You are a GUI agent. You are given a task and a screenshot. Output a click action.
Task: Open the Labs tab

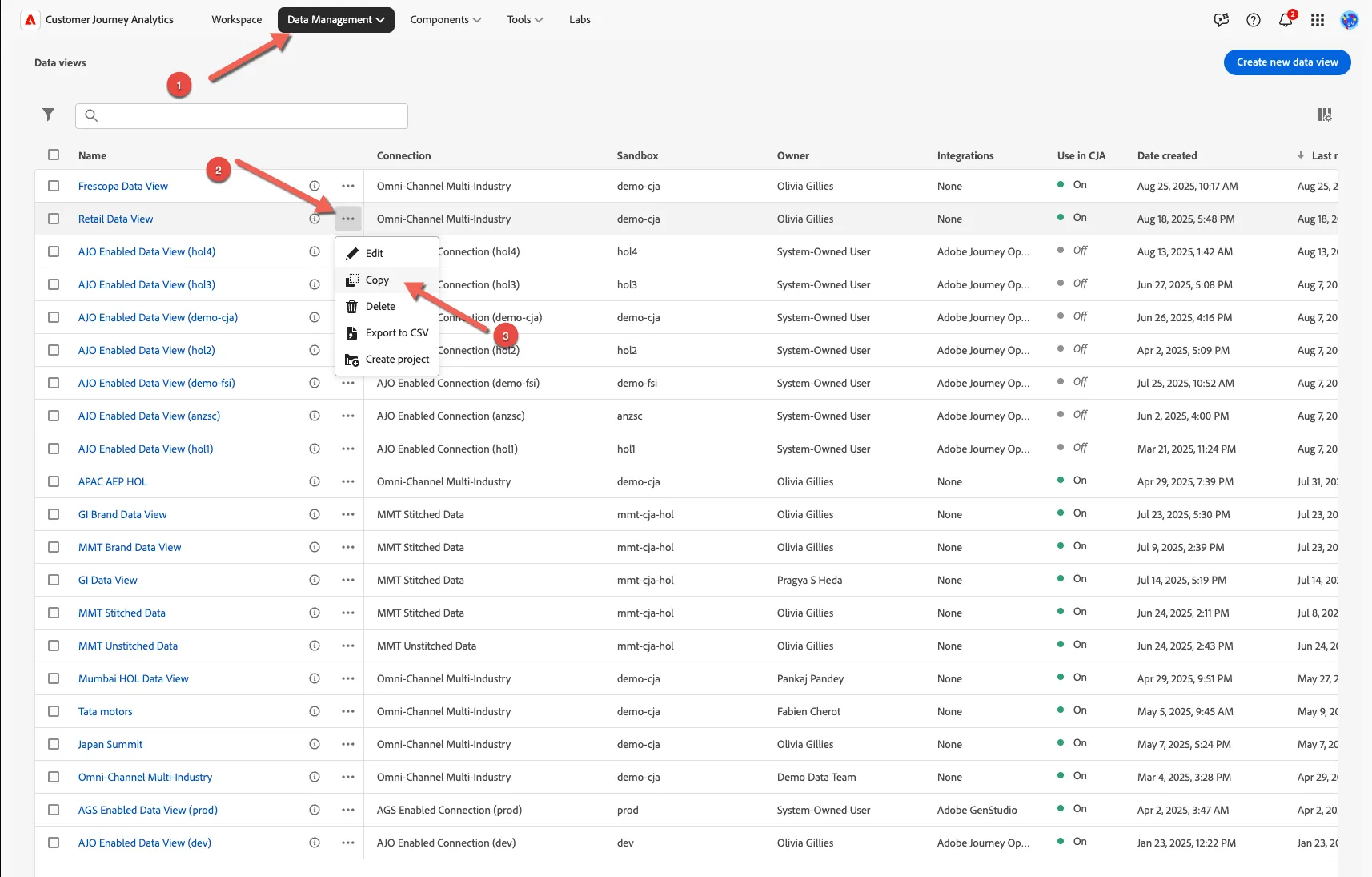click(580, 20)
